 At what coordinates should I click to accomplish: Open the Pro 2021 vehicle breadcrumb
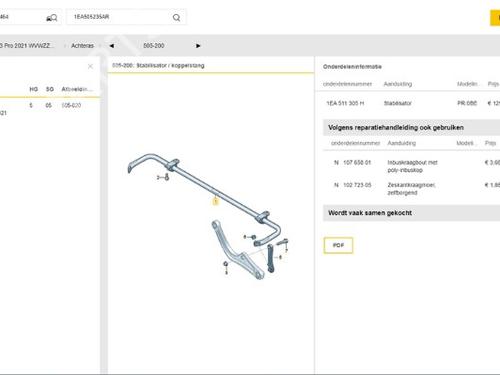click(27, 46)
